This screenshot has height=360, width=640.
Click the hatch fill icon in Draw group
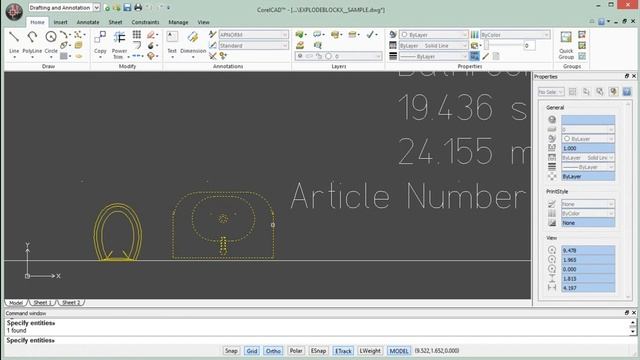click(x=64, y=56)
